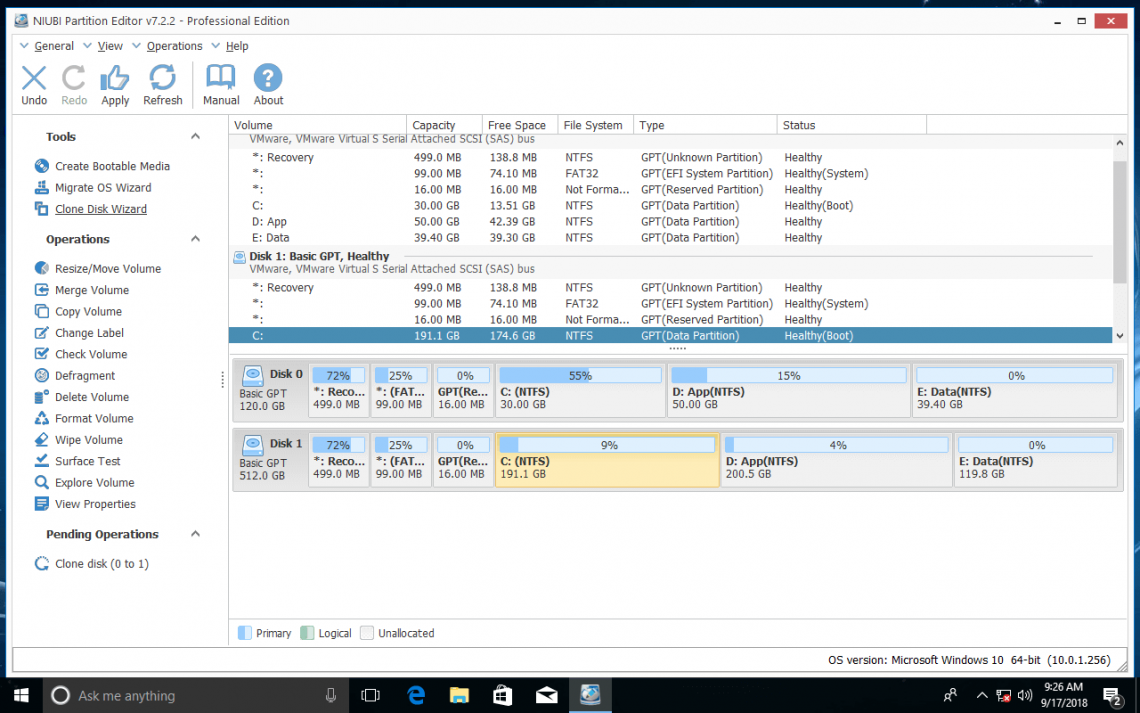Screen dimensions: 1140x713
Task: Click the About question mark icon
Action: 268,79
